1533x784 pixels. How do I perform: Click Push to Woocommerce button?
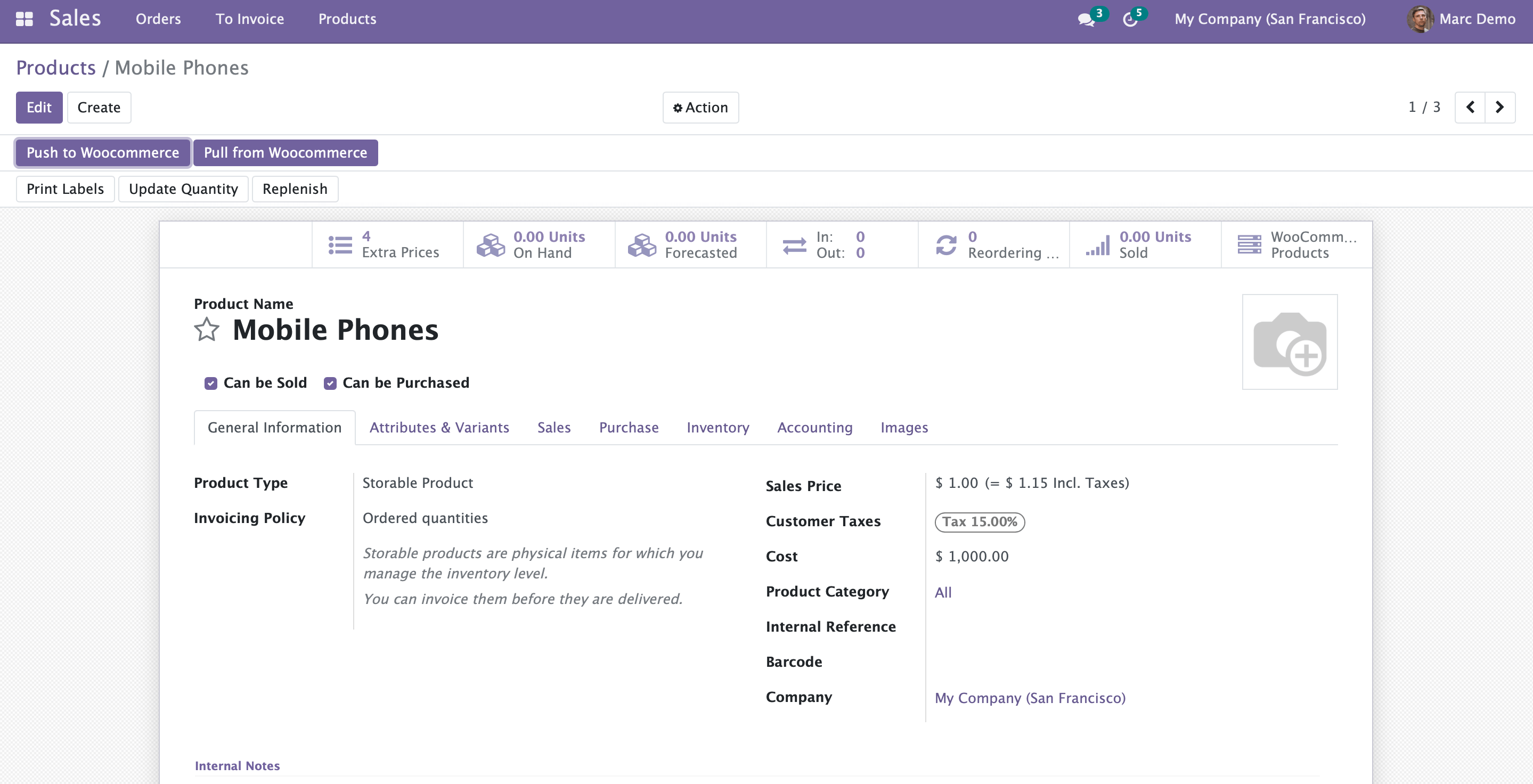tap(102, 153)
